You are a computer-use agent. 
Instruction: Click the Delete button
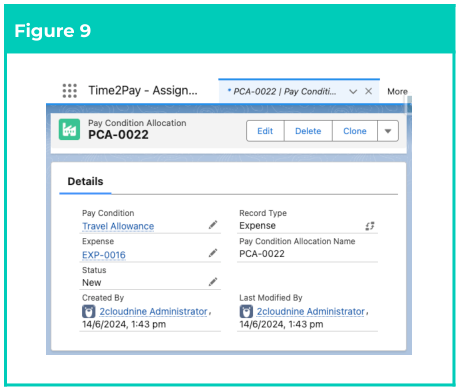coord(308,131)
